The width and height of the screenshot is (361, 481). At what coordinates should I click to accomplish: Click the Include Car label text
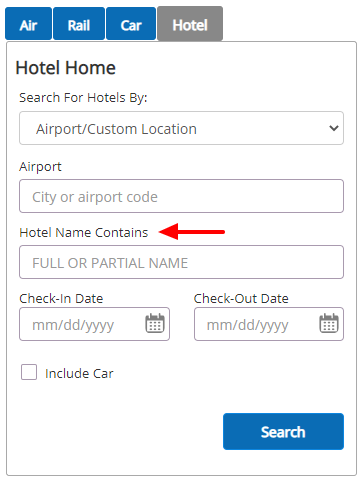pyautogui.click(x=79, y=373)
